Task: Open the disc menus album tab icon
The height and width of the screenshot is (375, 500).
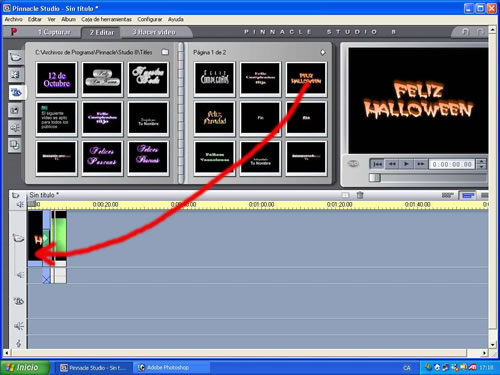Action: coord(15,145)
